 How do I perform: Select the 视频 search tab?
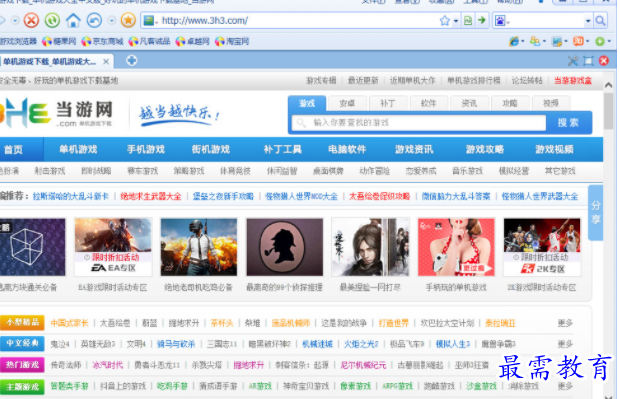(x=550, y=103)
